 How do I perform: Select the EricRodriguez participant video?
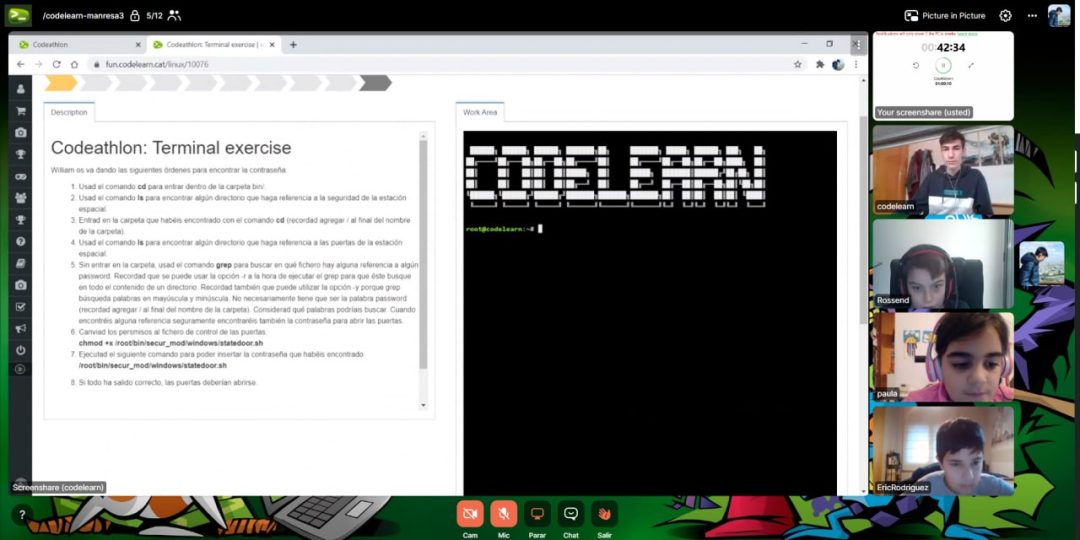[x=943, y=450]
